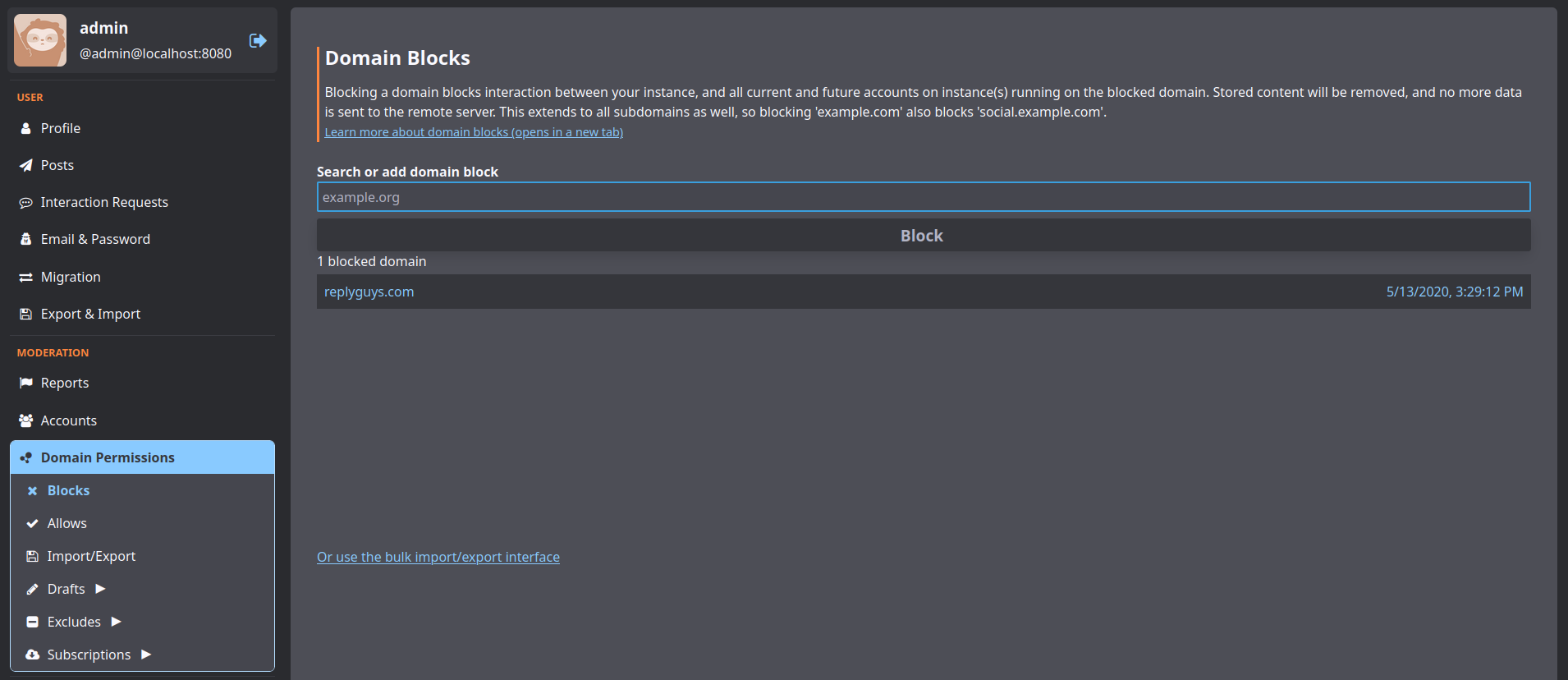Open the bulk import/export interface link
This screenshot has width=1568, height=680.
[x=438, y=557]
